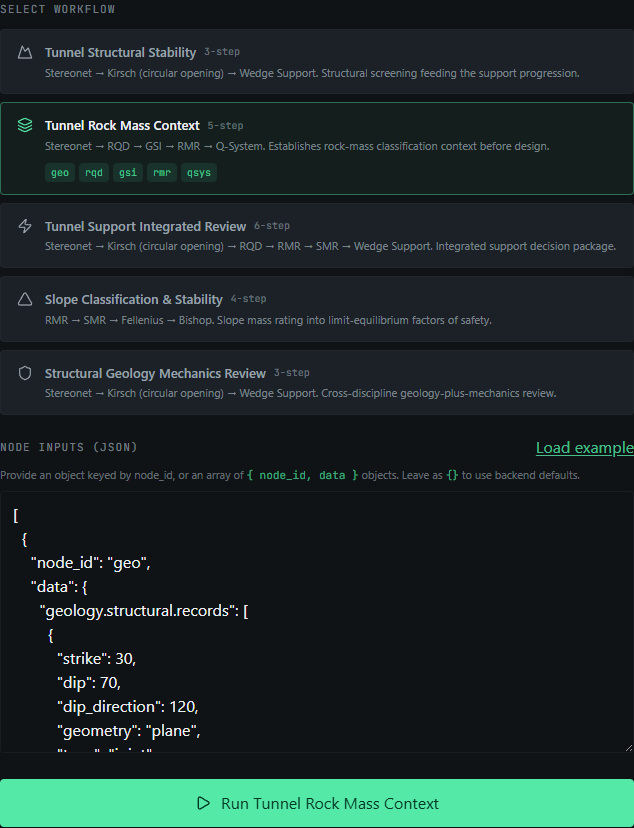Click the layers icon for Tunnel Rock Mass Context
Viewport: 634px width, 828px height.
[x=25, y=125]
